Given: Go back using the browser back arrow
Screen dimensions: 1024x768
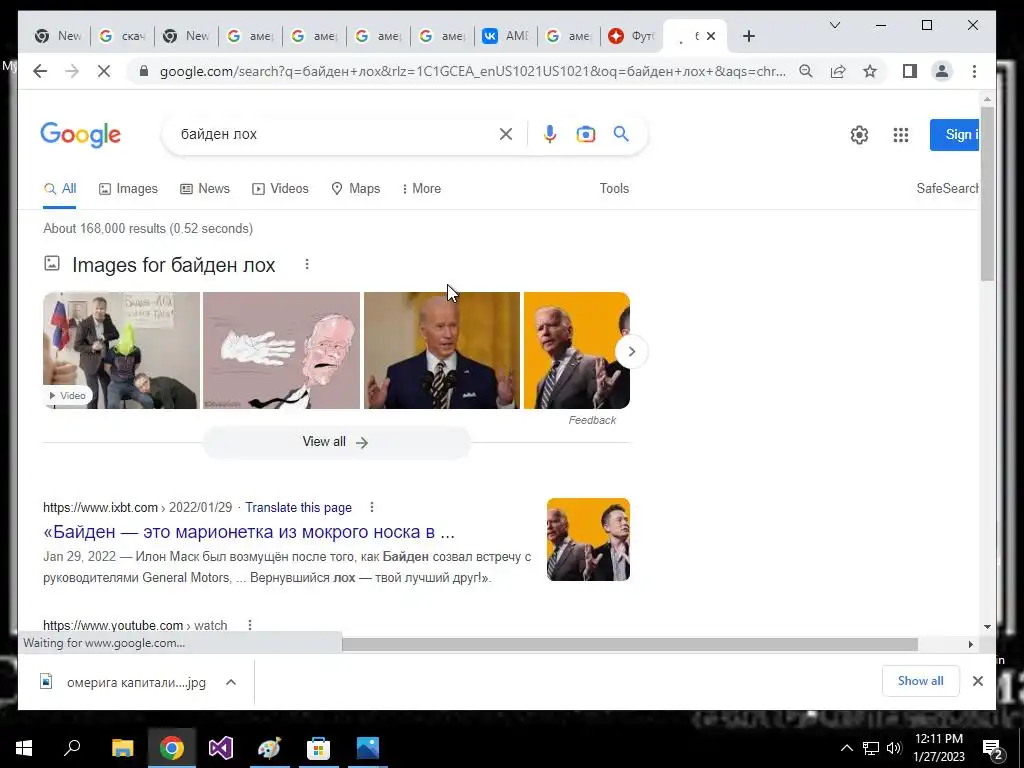Looking at the screenshot, I should click(x=40, y=71).
